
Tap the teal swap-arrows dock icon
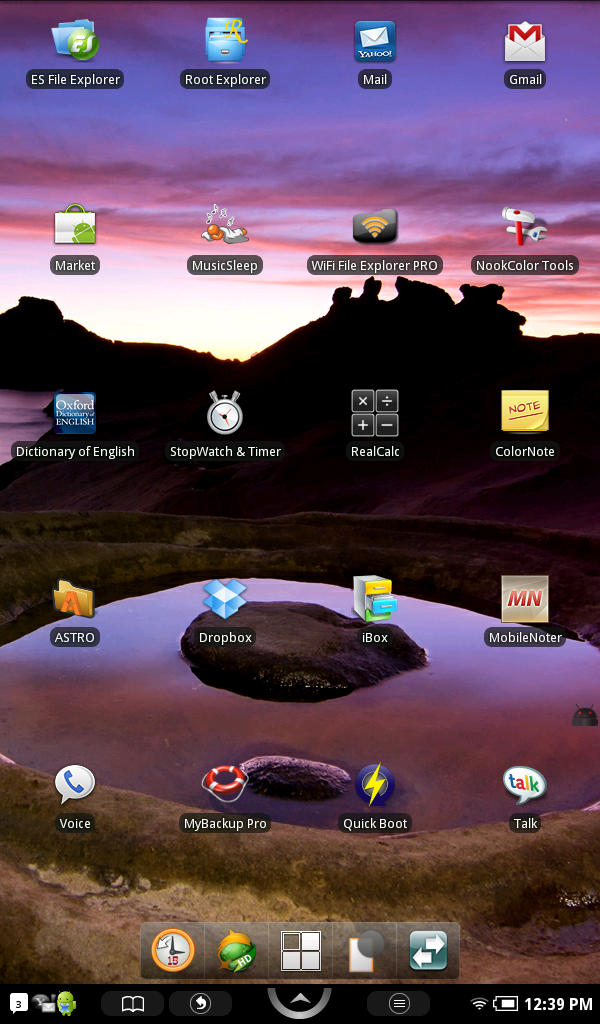coord(428,950)
